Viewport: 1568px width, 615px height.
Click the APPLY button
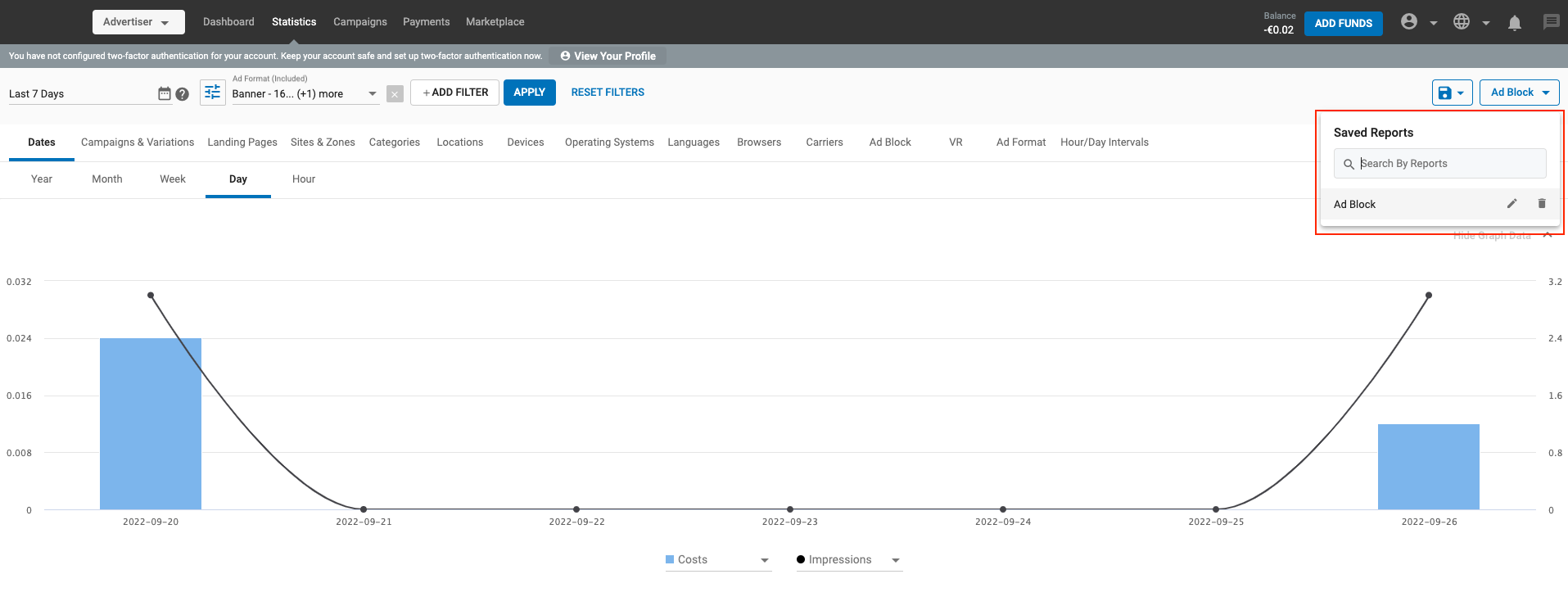(x=529, y=93)
